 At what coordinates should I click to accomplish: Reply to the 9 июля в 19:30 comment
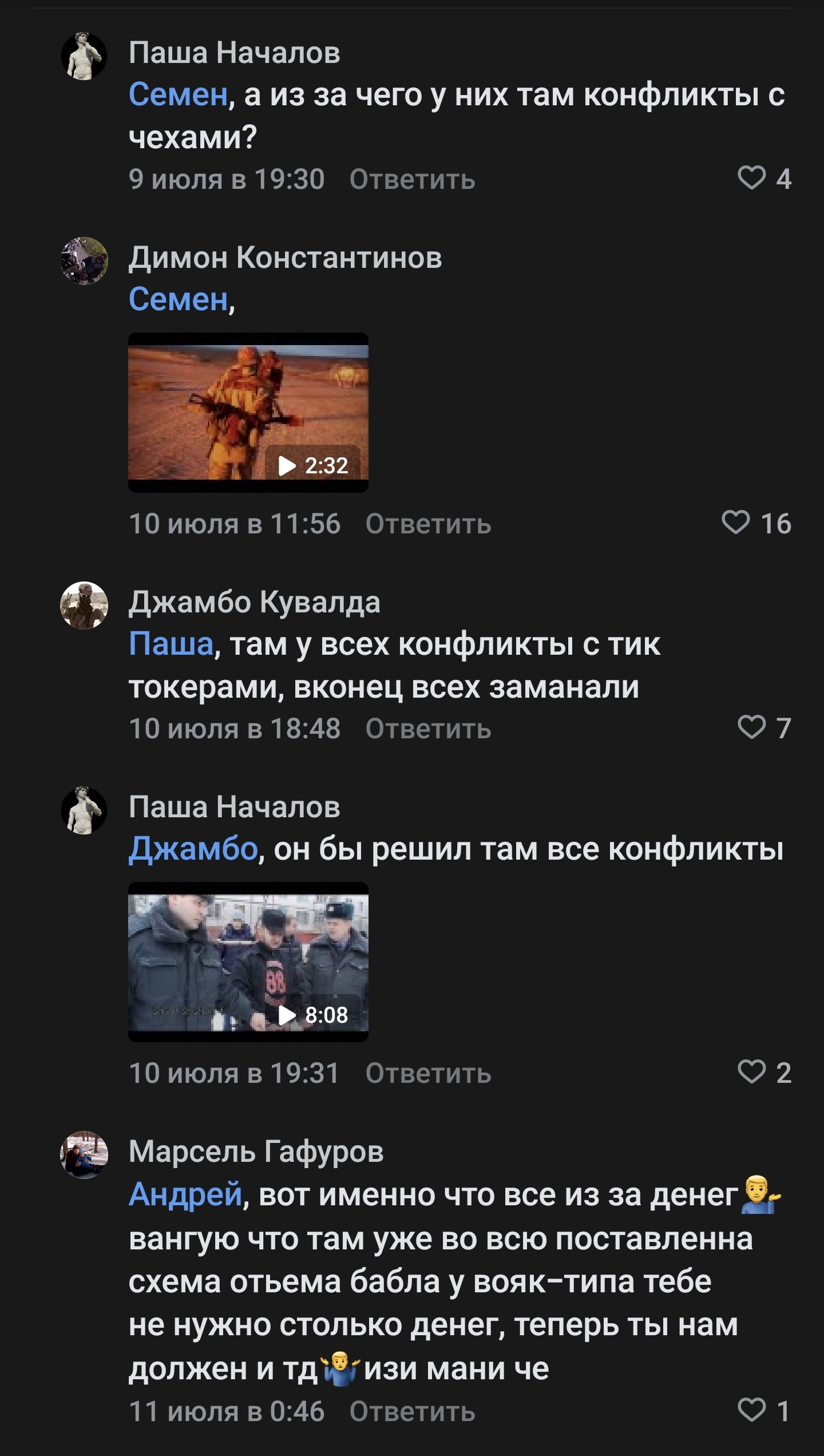pyautogui.click(x=412, y=179)
